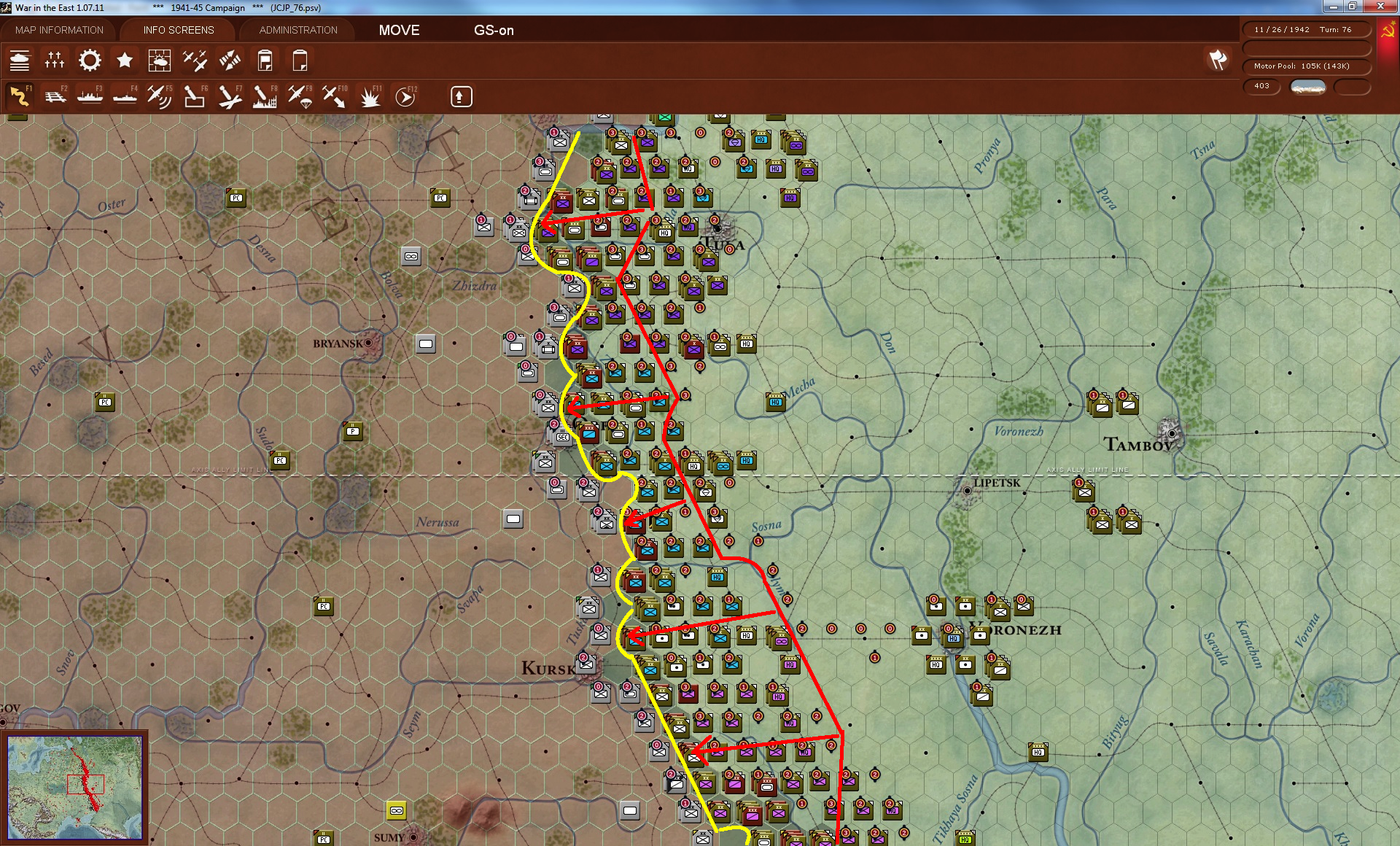This screenshot has height=846, width=1400.
Task: Select the SEC security unit counter
Action: (562, 436)
